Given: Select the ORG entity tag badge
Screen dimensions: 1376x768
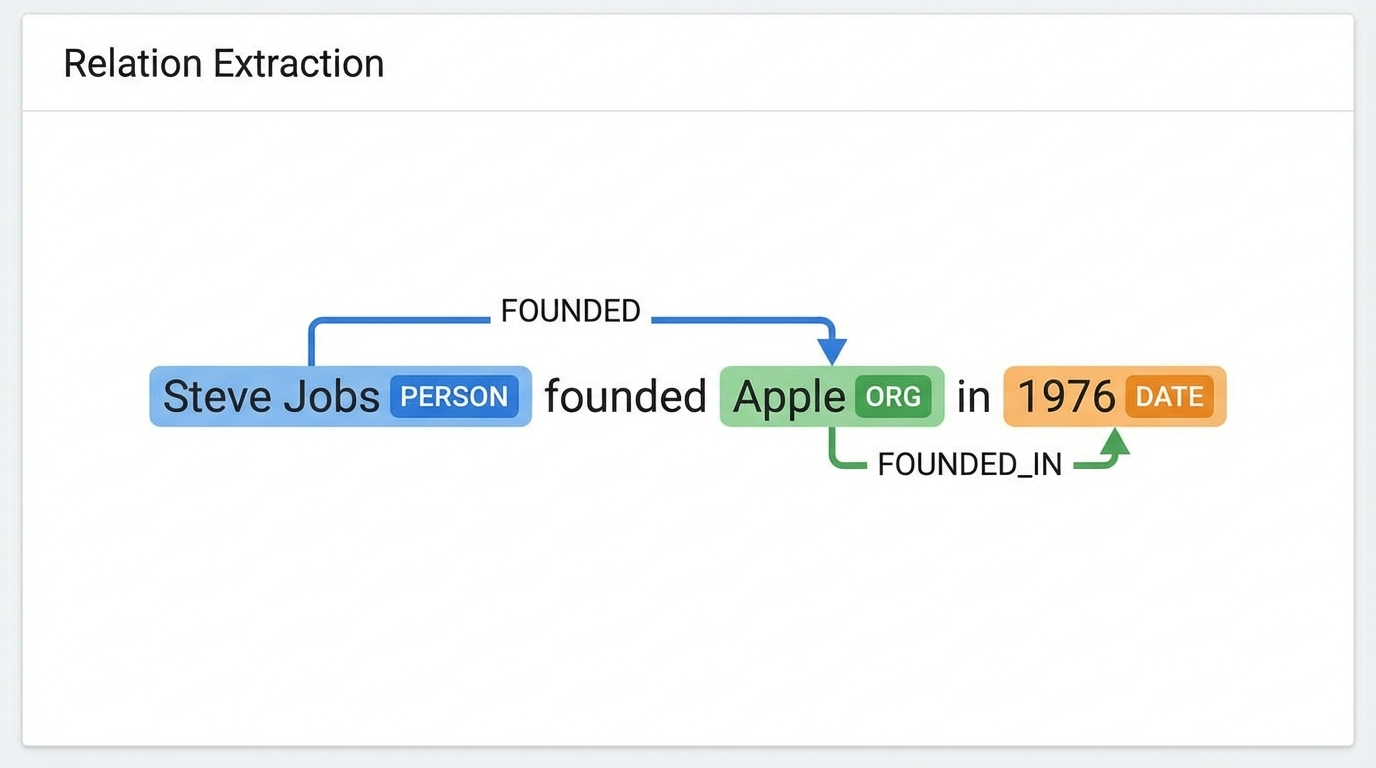Looking at the screenshot, I should [x=893, y=397].
